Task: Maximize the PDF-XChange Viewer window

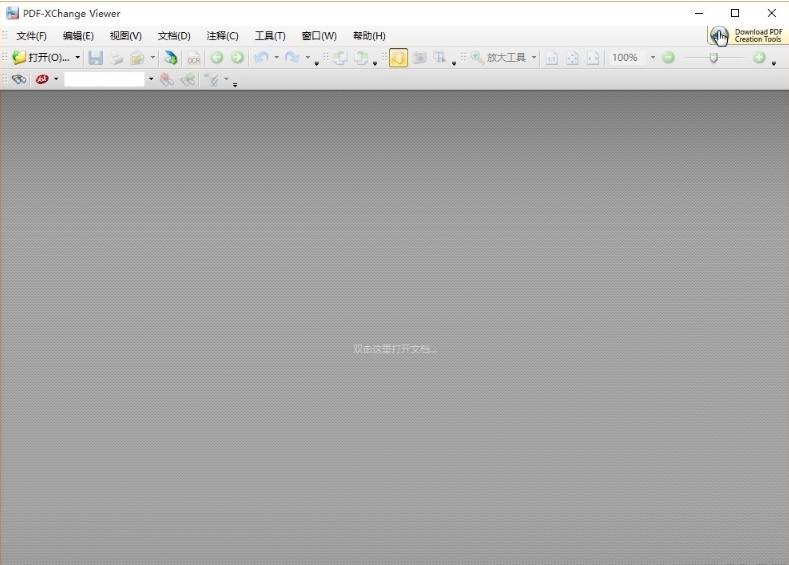Action: click(735, 13)
